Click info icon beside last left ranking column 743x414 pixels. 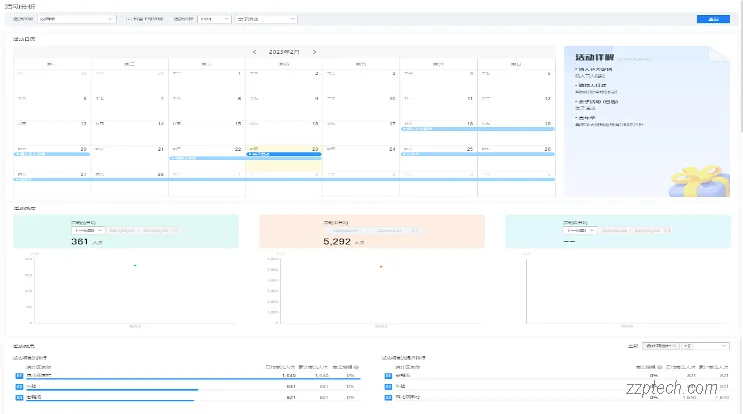357,367
